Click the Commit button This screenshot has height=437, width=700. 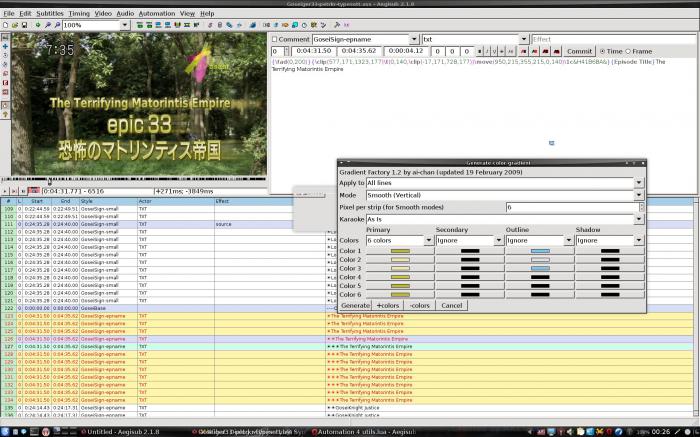tap(579, 51)
